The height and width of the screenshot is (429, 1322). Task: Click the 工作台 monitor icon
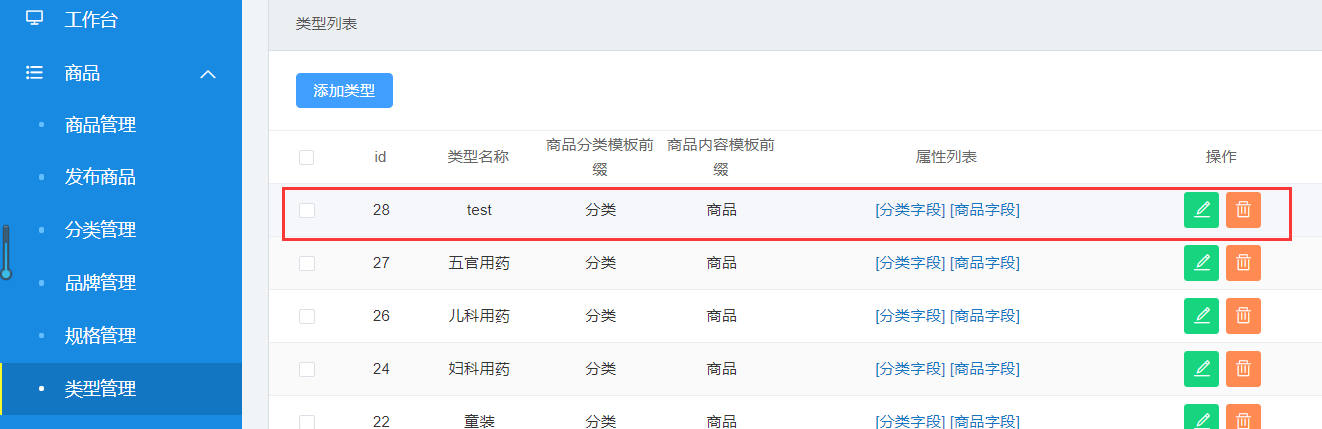[x=35, y=18]
